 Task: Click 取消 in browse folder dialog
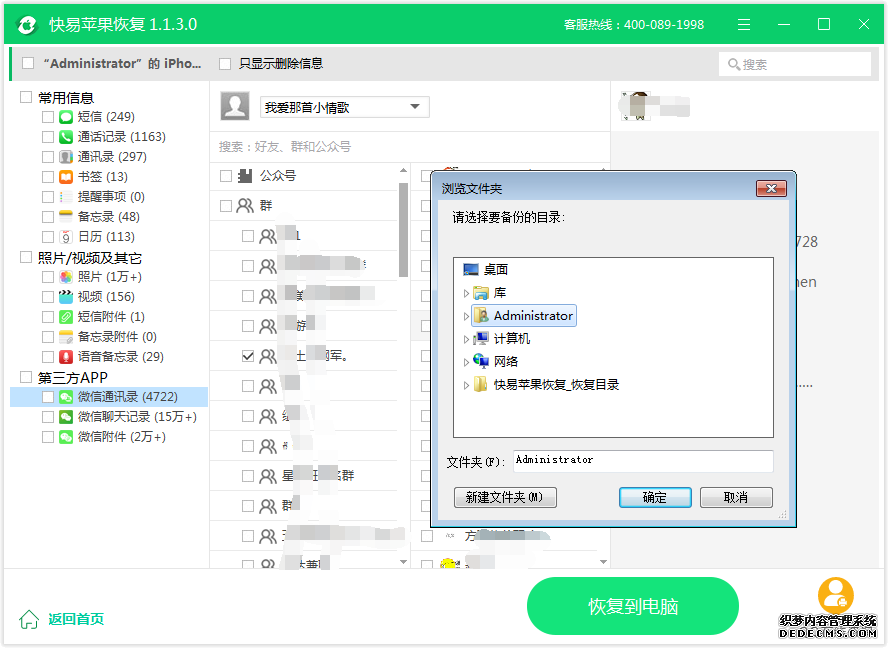click(736, 498)
